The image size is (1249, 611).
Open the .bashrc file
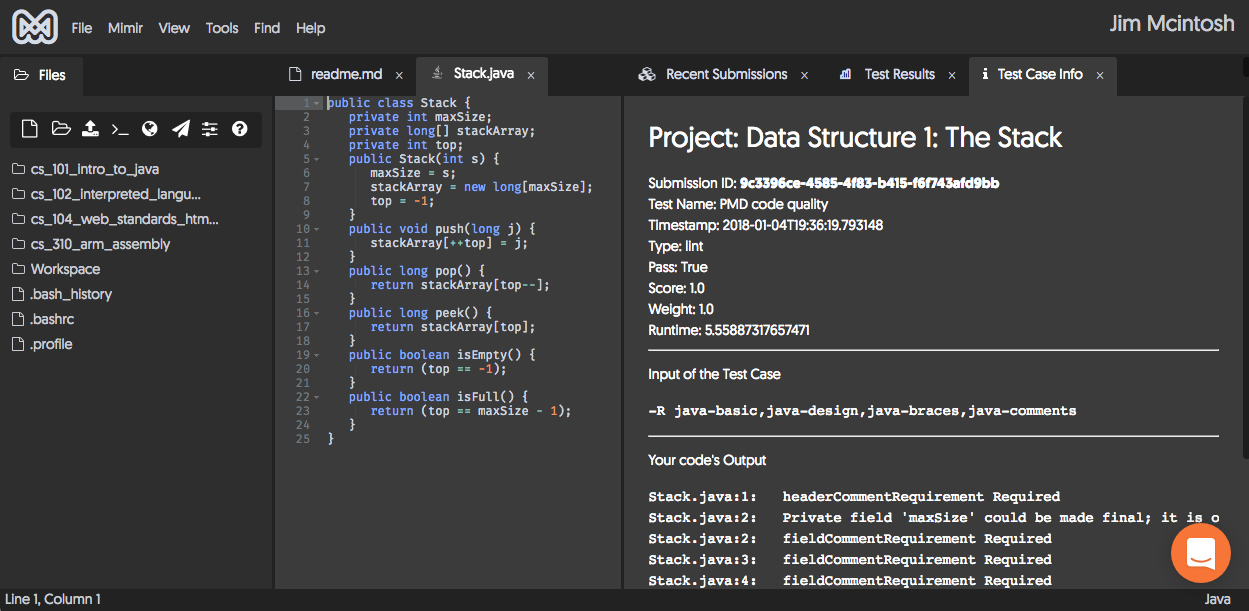(x=43, y=318)
